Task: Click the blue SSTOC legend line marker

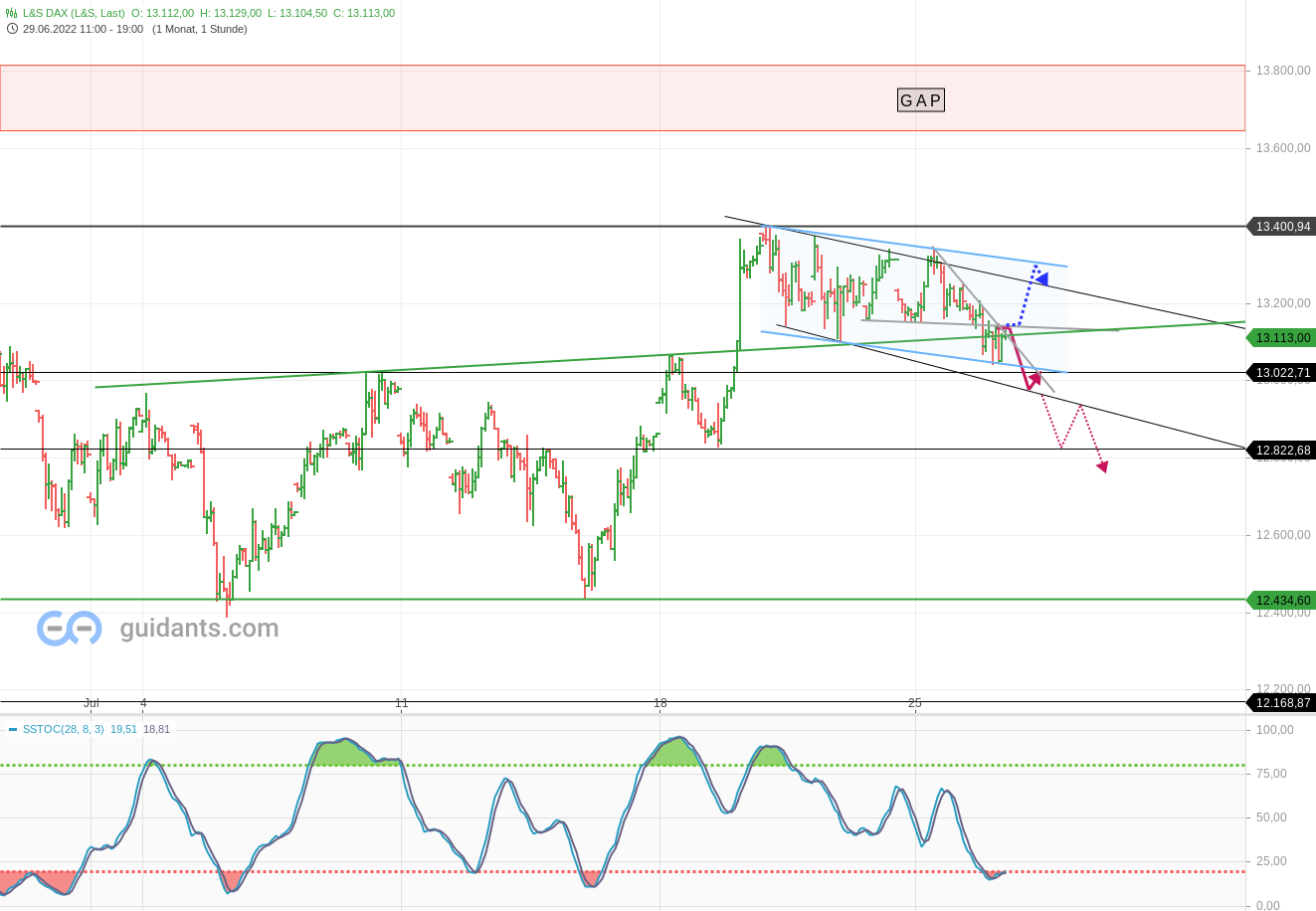Action: coord(12,729)
